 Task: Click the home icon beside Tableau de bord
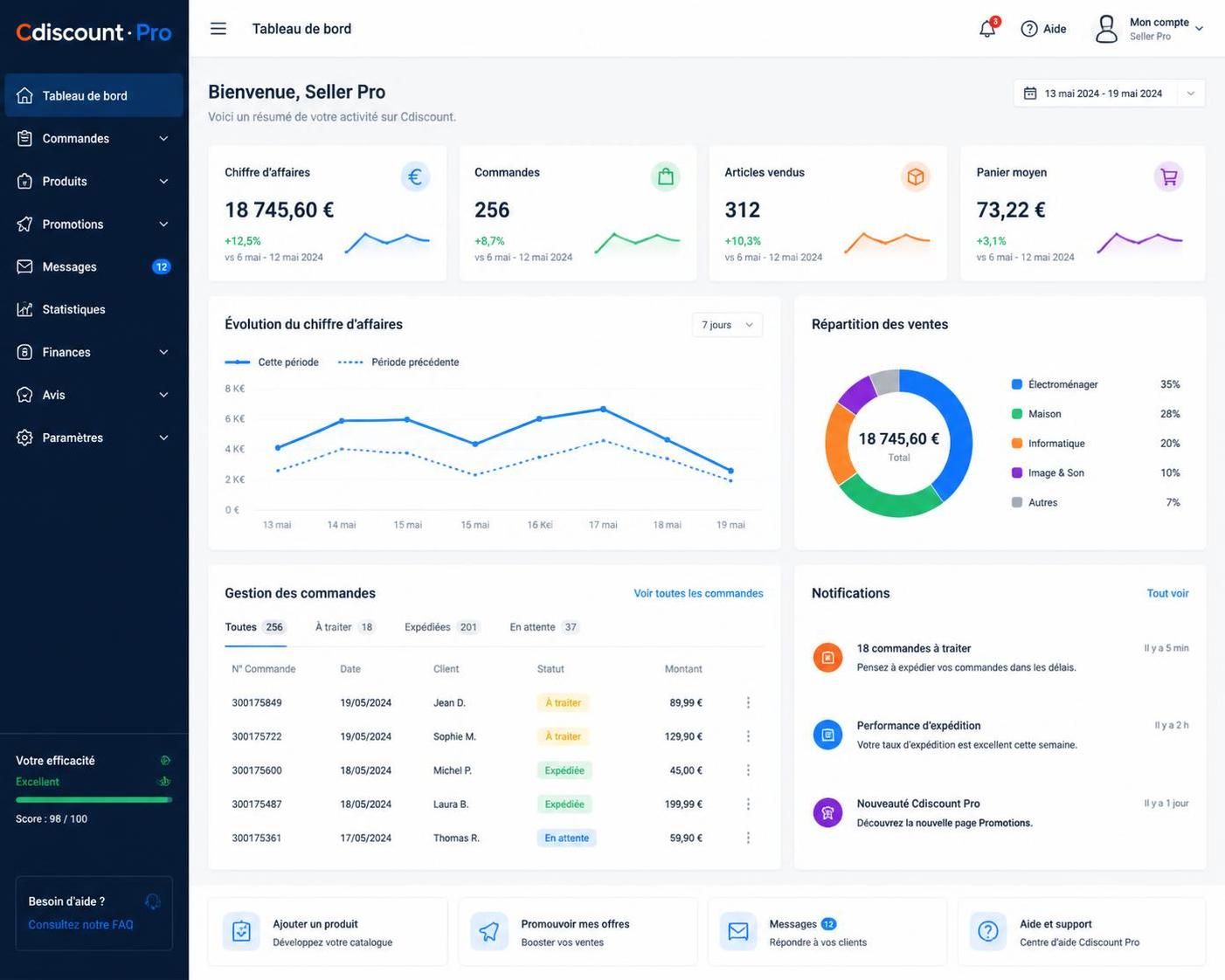[x=24, y=95]
